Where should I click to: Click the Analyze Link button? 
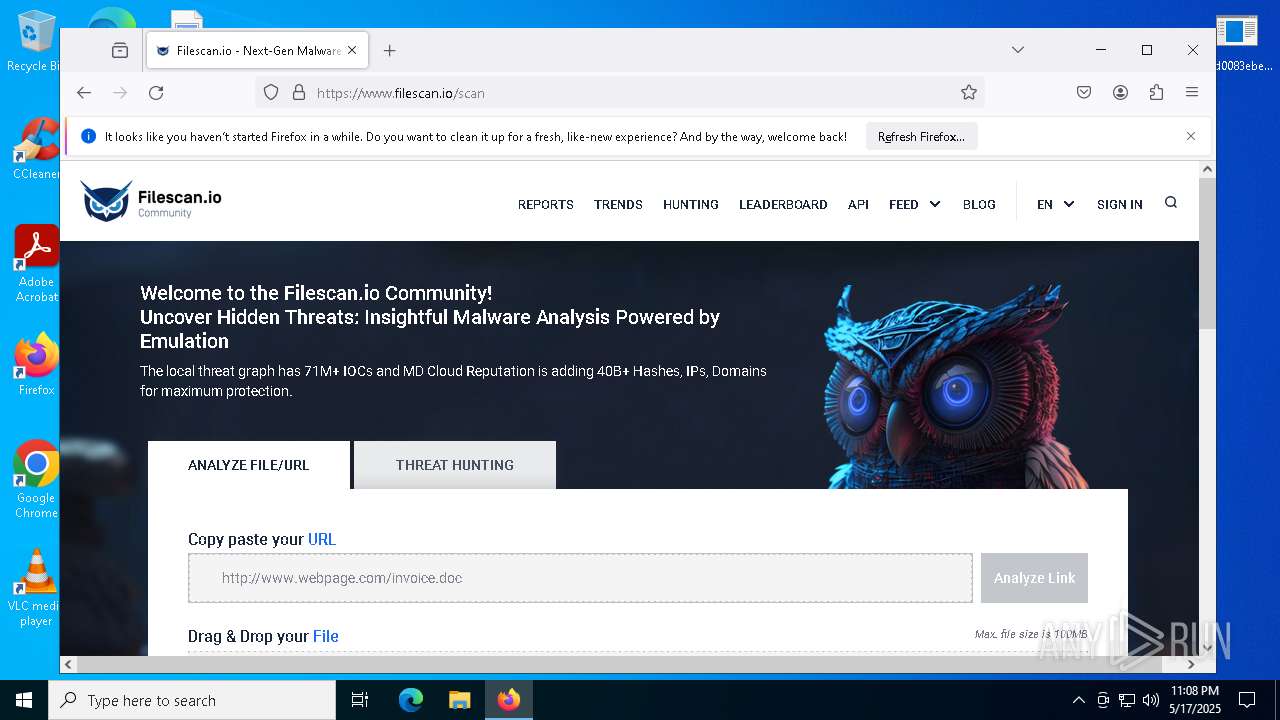coord(1034,578)
